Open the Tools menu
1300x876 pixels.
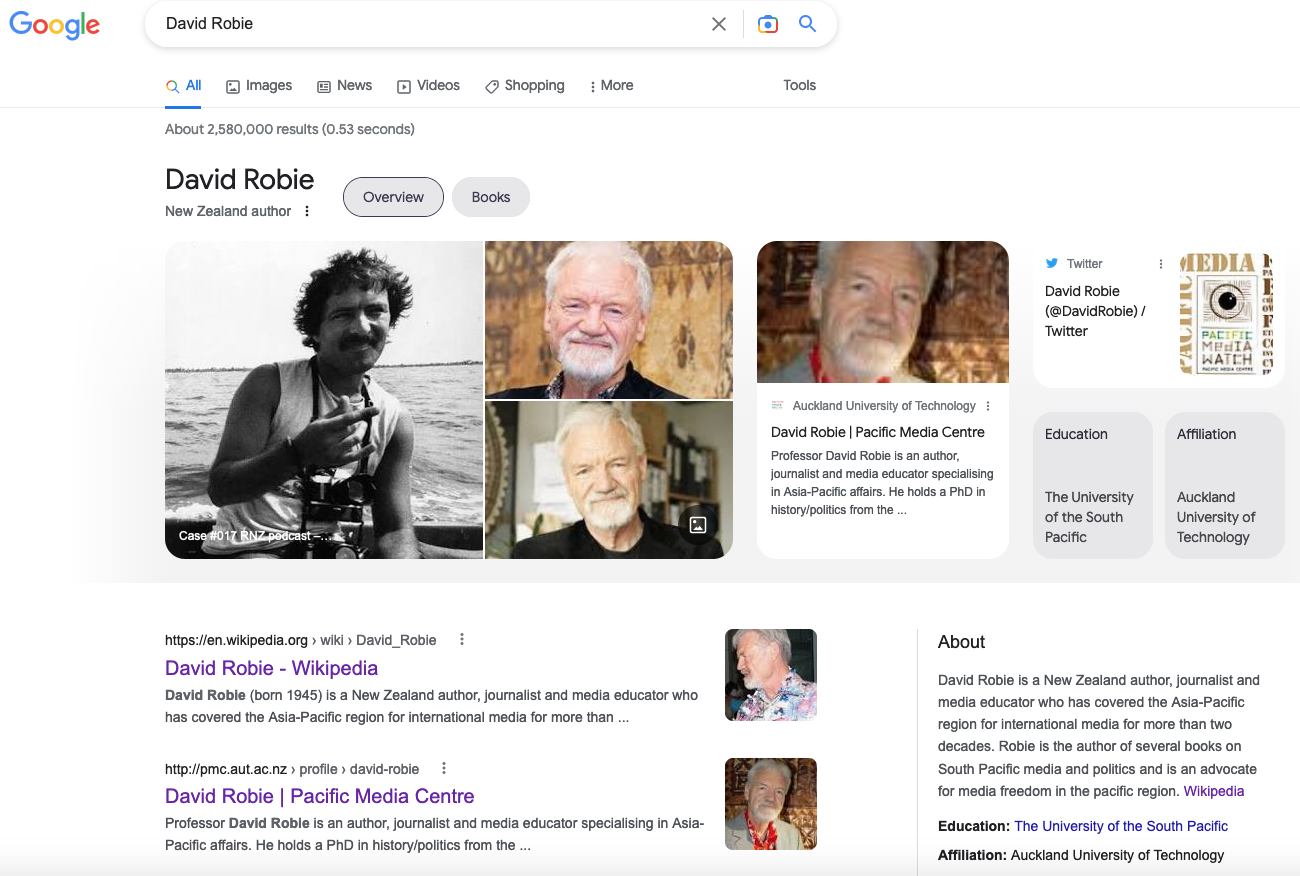click(799, 85)
